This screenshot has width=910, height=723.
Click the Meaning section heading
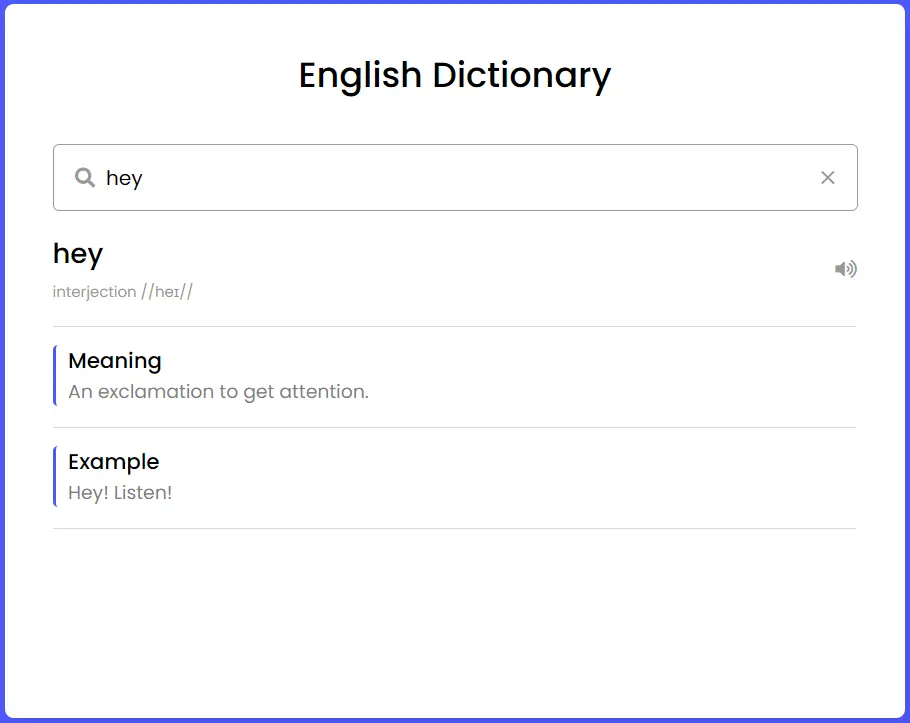coord(115,361)
